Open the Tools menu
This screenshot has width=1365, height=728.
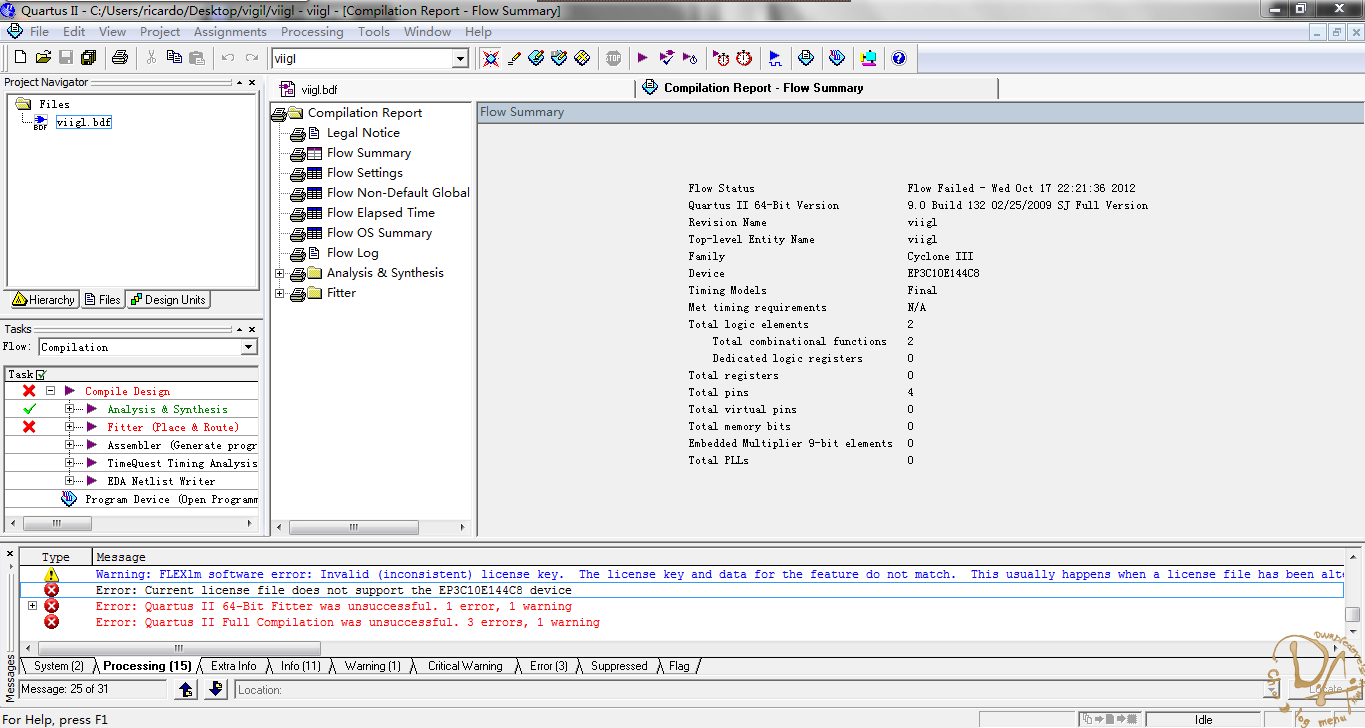[x=374, y=32]
